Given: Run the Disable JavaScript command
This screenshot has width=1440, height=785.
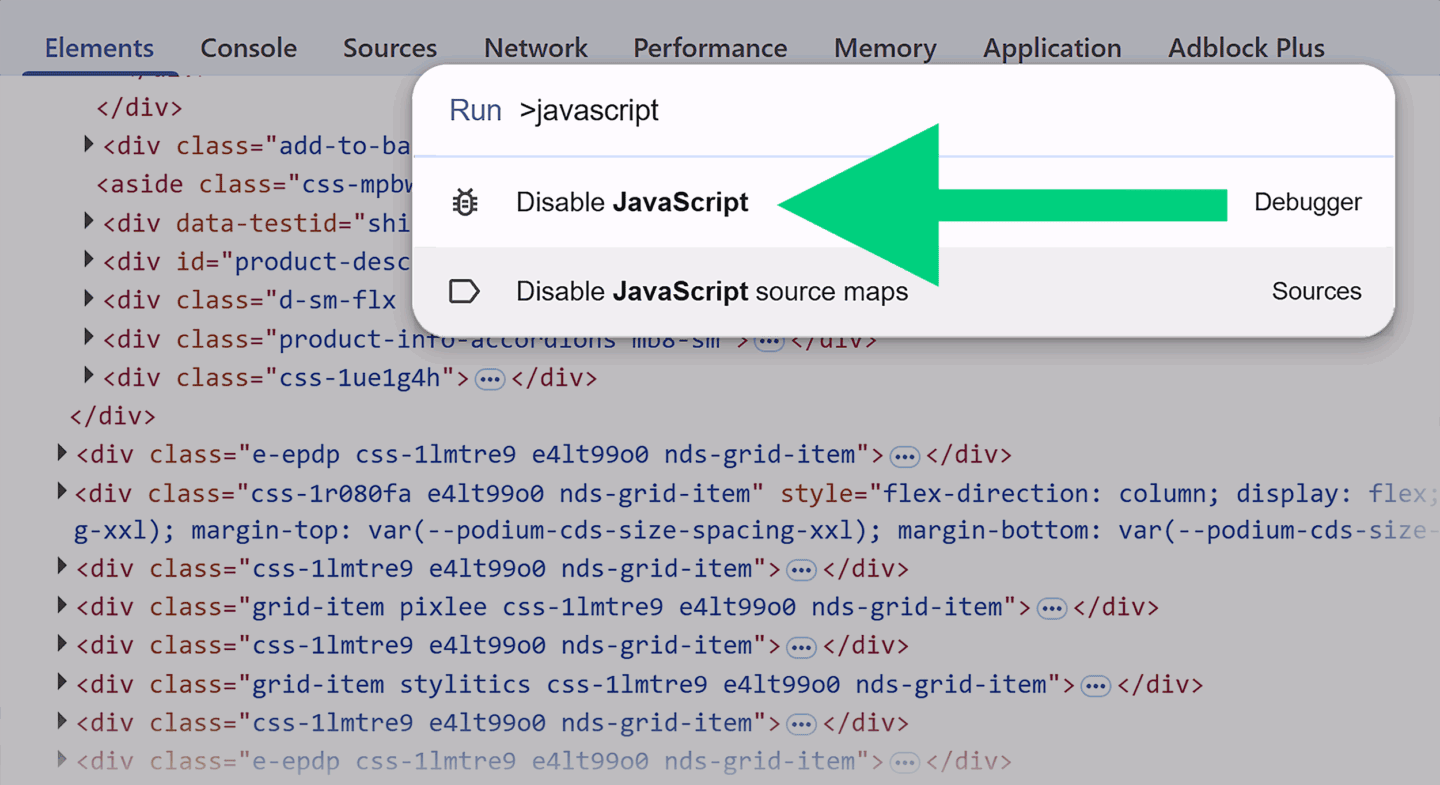Looking at the screenshot, I should (x=632, y=203).
